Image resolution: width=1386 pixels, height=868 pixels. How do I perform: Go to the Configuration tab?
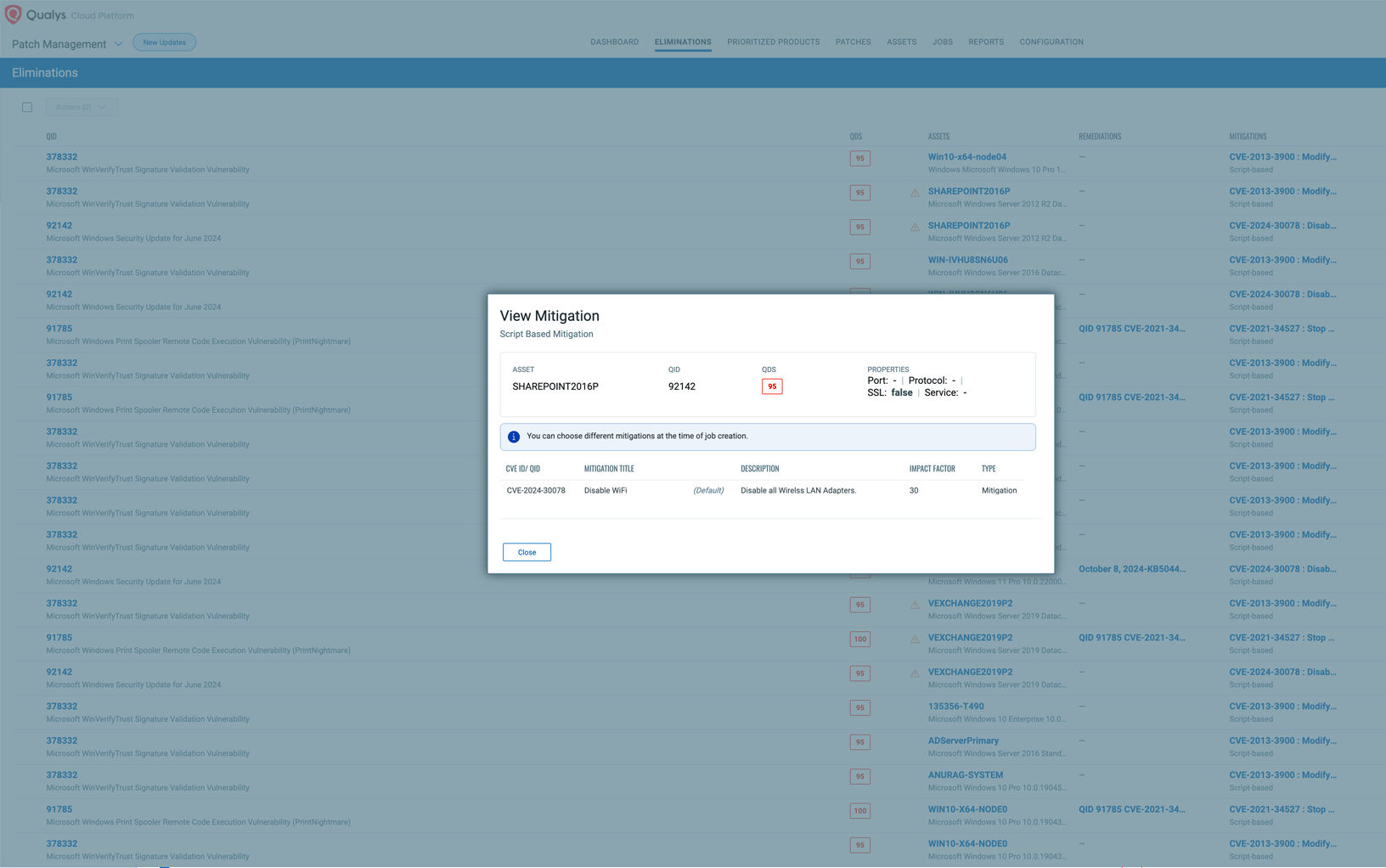coord(1051,42)
